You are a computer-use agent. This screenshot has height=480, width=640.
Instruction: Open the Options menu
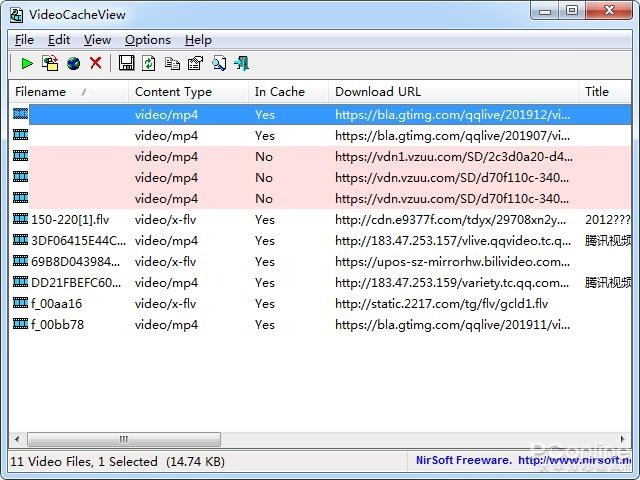click(x=147, y=40)
